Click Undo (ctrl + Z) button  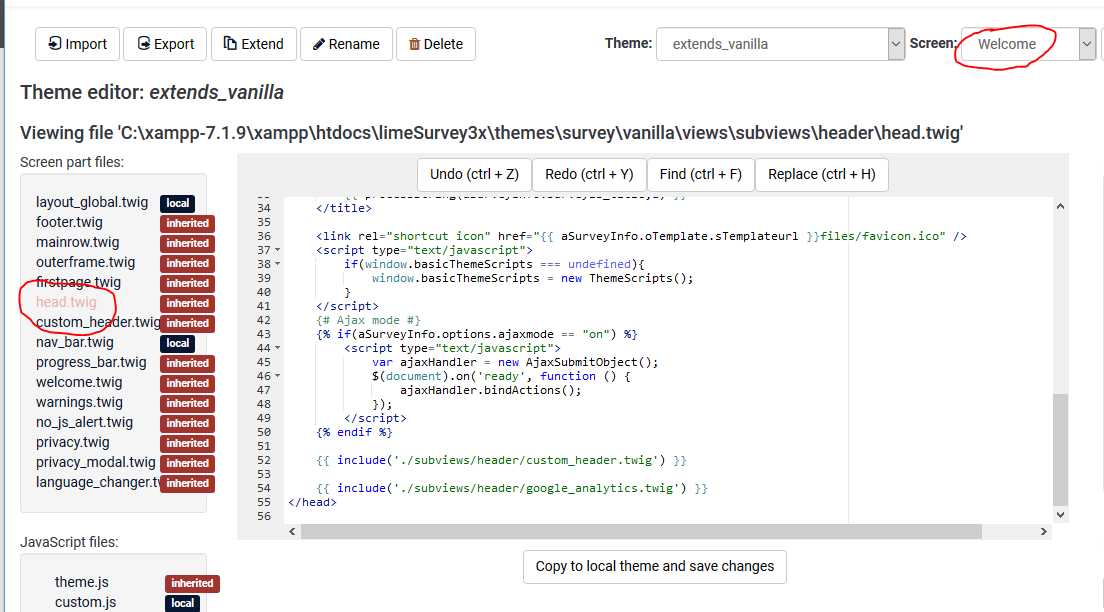pyautogui.click(x=474, y=174)
